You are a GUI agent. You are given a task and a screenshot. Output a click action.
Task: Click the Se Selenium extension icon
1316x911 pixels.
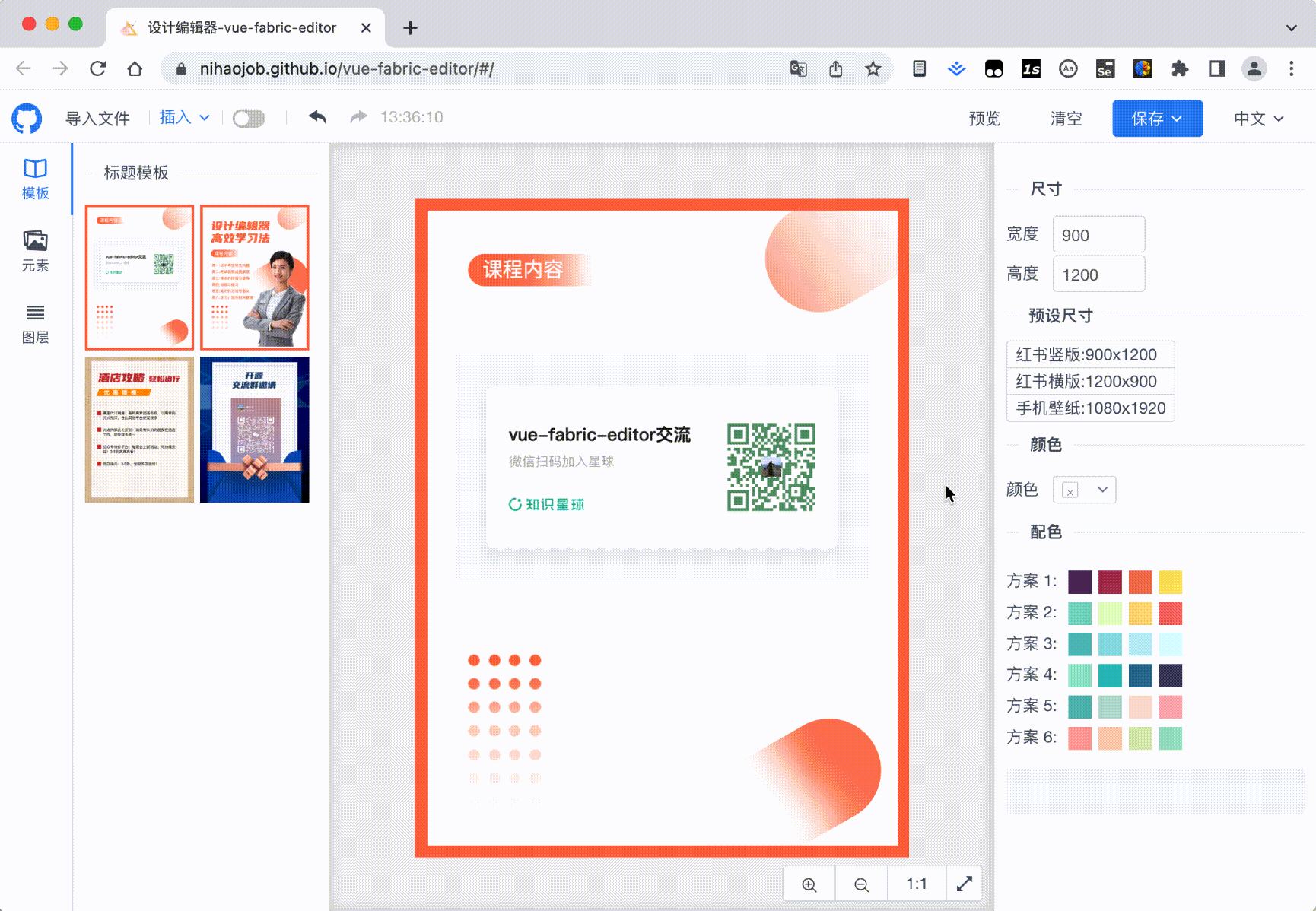(x=1105, y=68)
